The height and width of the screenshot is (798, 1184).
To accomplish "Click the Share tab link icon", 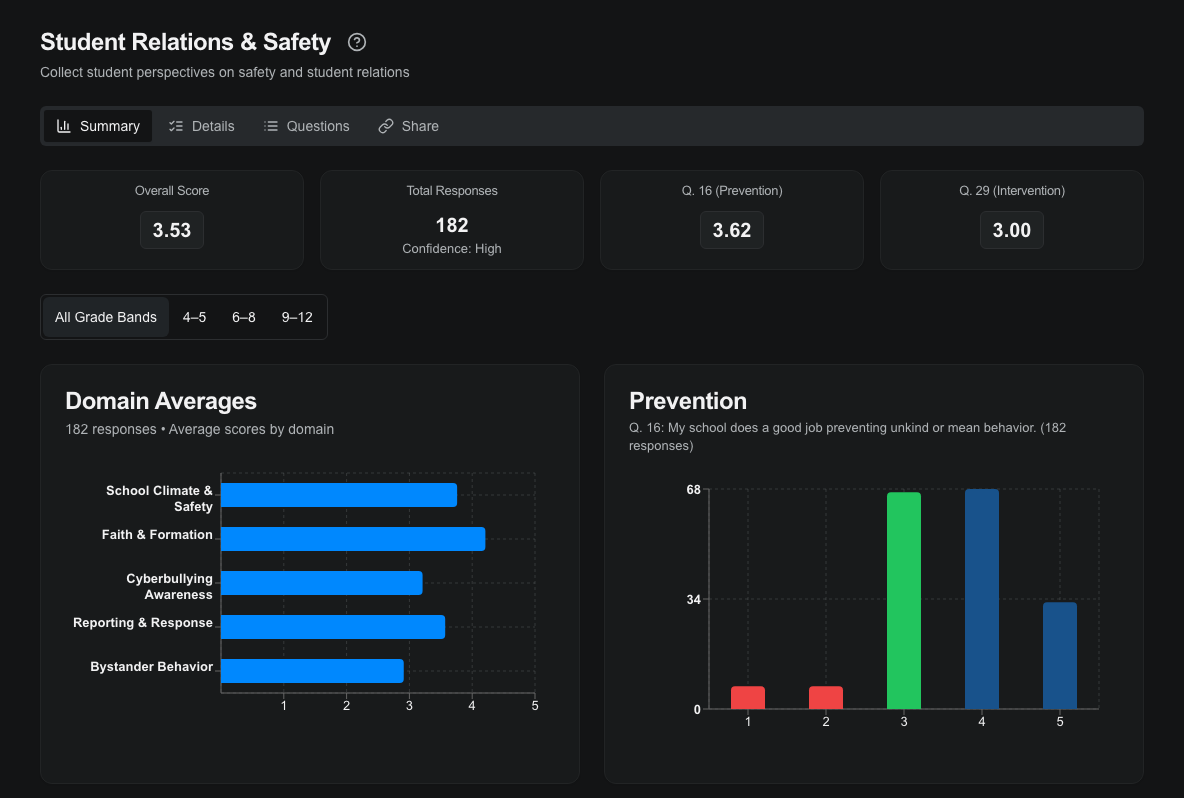I will coord(386,126).
